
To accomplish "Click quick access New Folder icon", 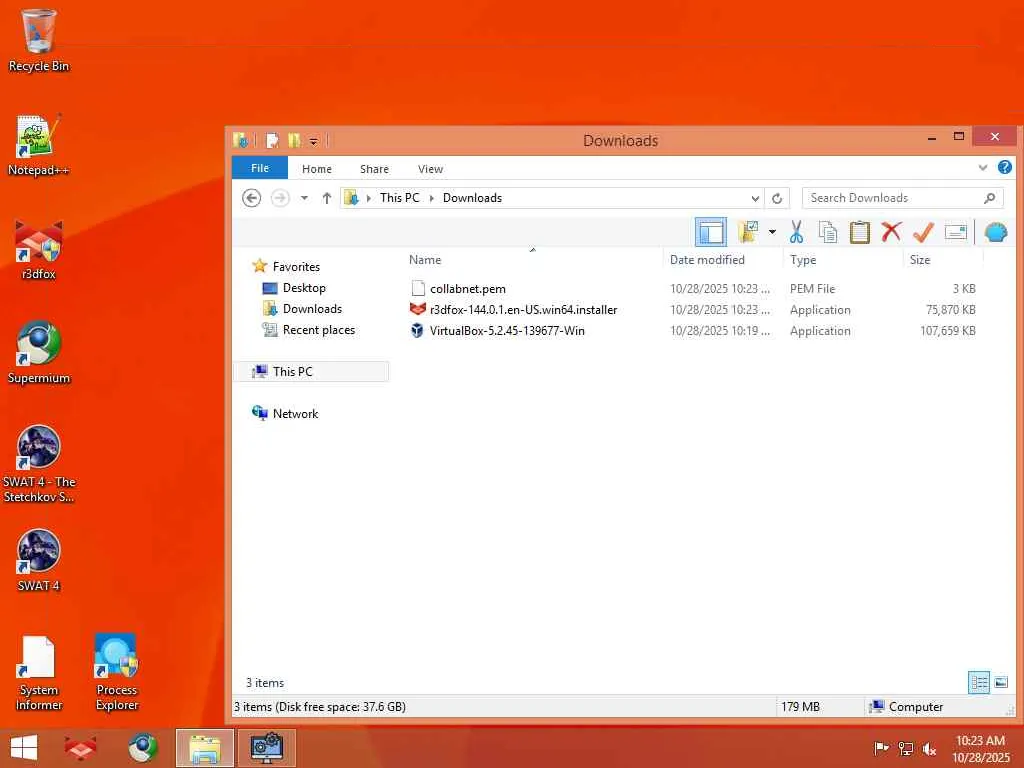I will pyautogui.click(x=294, y=140).
